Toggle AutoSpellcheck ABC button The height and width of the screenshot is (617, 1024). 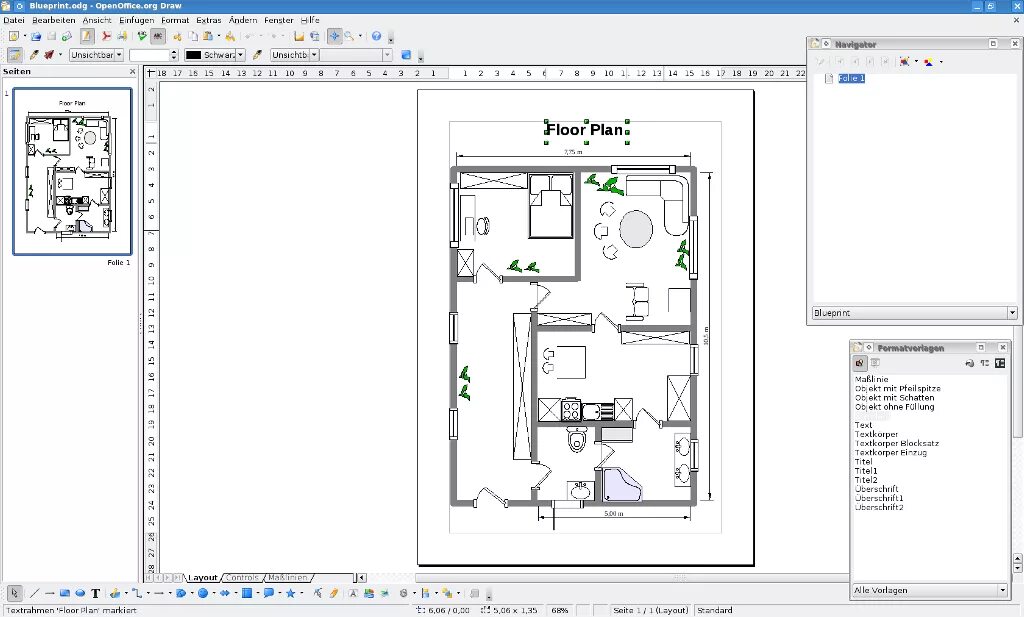click(157, 37)
